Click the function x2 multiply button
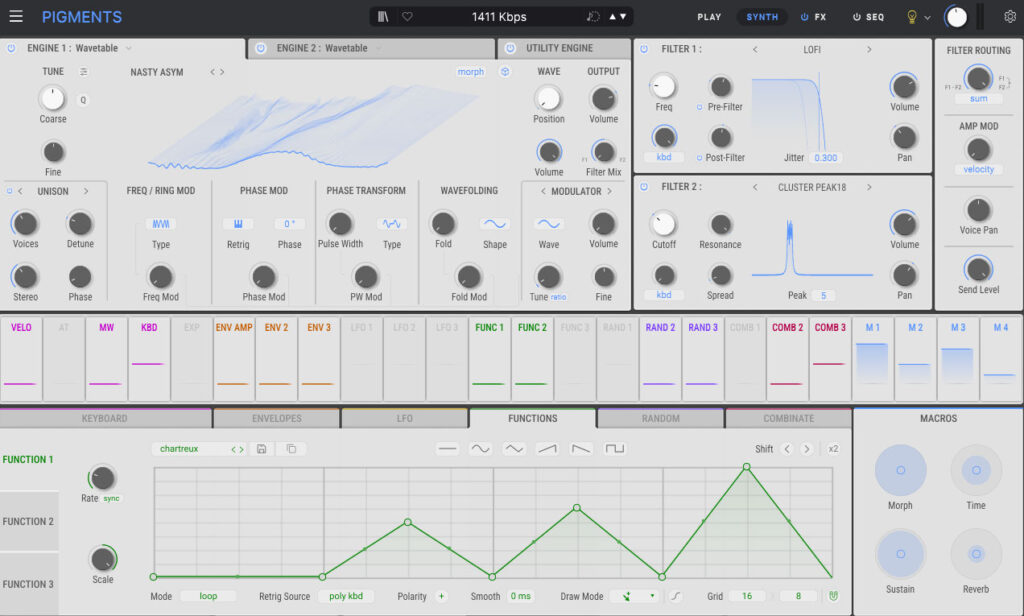1024x616 pixels. pos(833,449)
